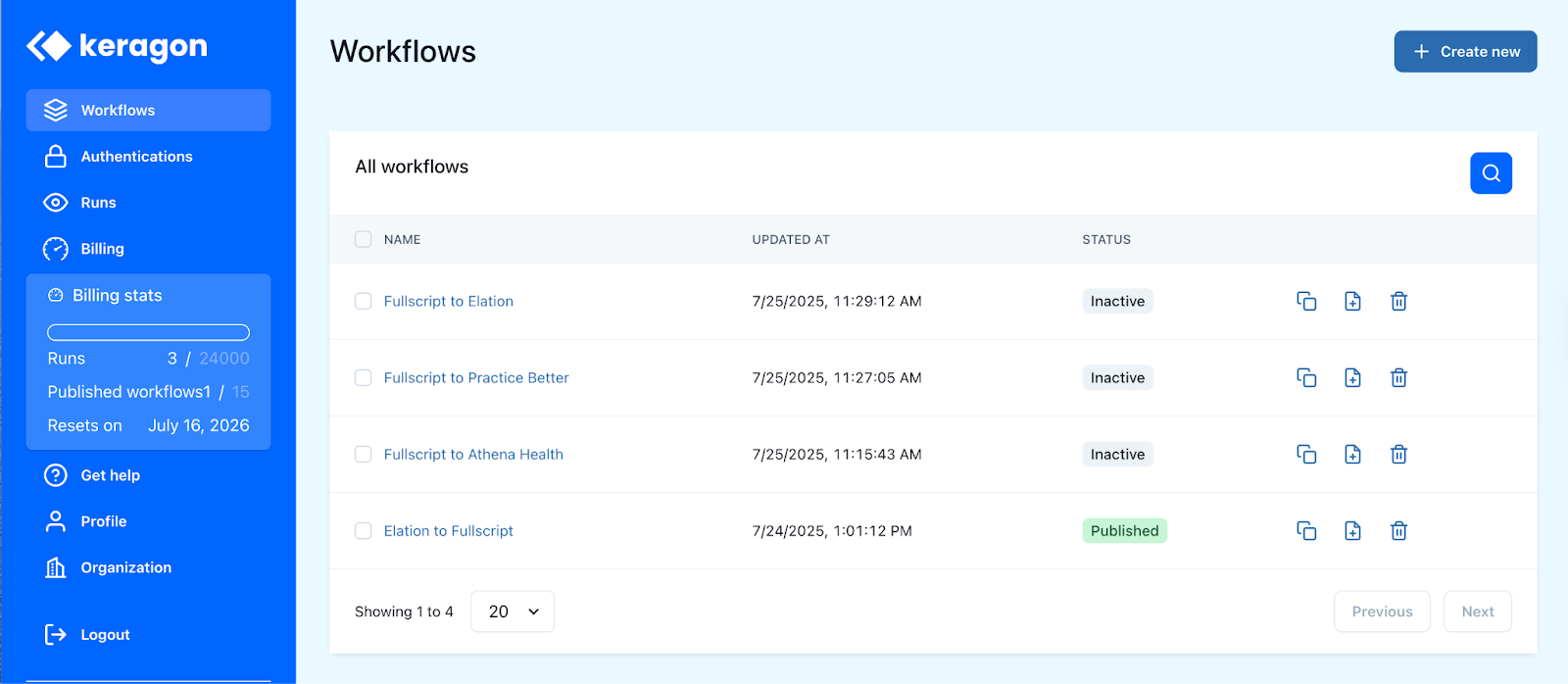Open the Elation to Fullscript workflow link

pyautogui.click(x=448, y=530)
